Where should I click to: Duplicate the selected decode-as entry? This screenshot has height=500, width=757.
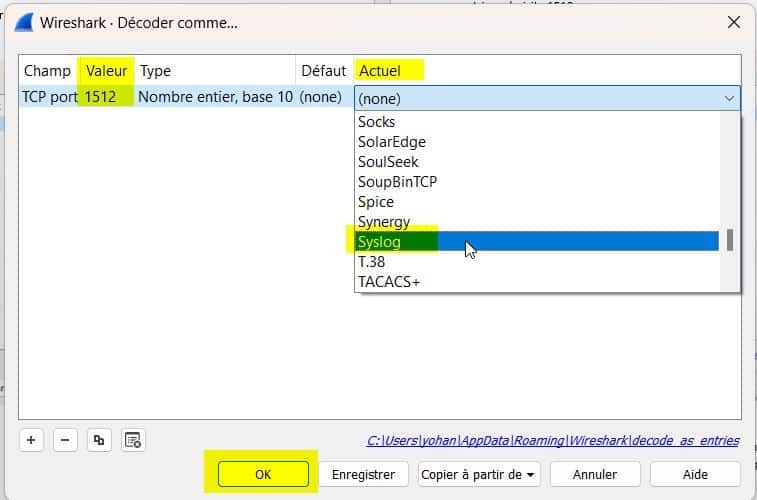(99, 440)
